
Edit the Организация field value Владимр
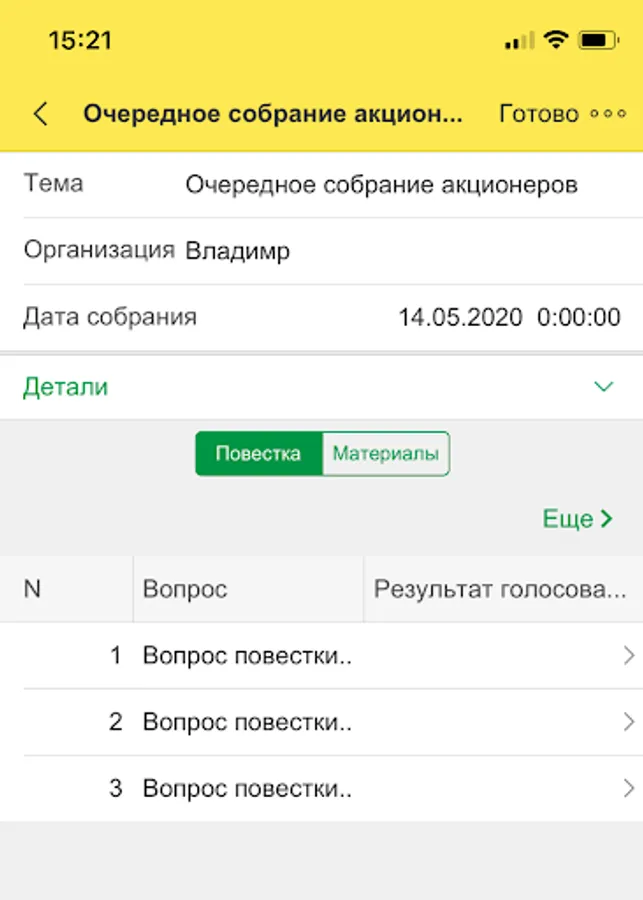click(x=238, y=251)
